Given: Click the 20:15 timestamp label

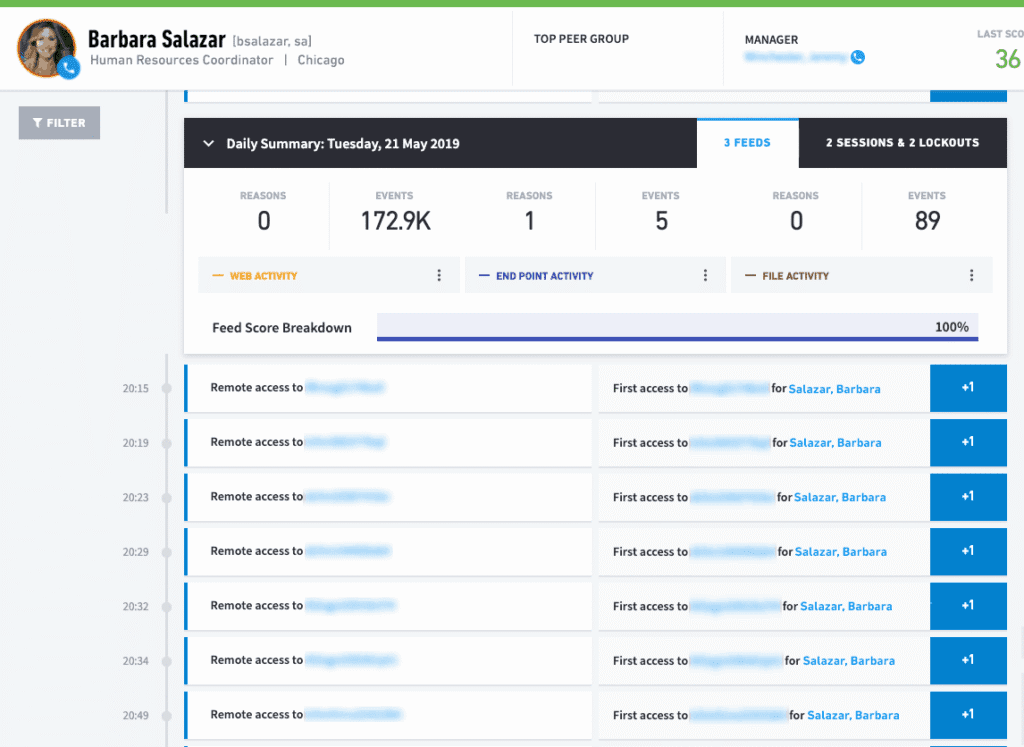Looking at the screenshot, I should coord(136,389).
